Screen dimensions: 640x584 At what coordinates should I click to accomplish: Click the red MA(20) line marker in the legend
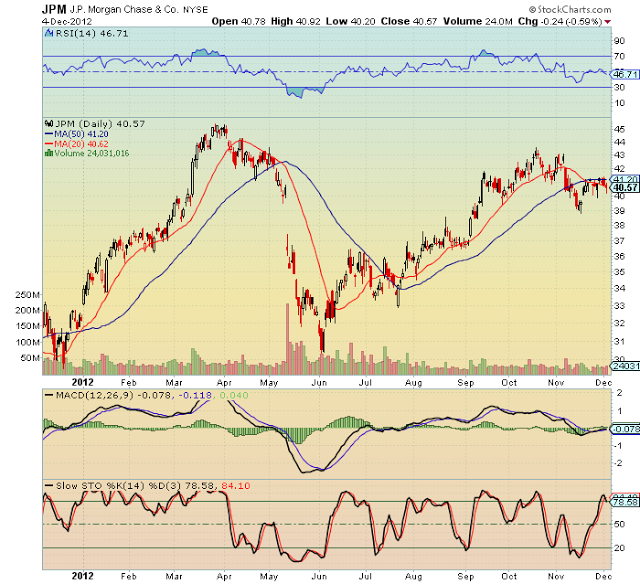(49, 144)
